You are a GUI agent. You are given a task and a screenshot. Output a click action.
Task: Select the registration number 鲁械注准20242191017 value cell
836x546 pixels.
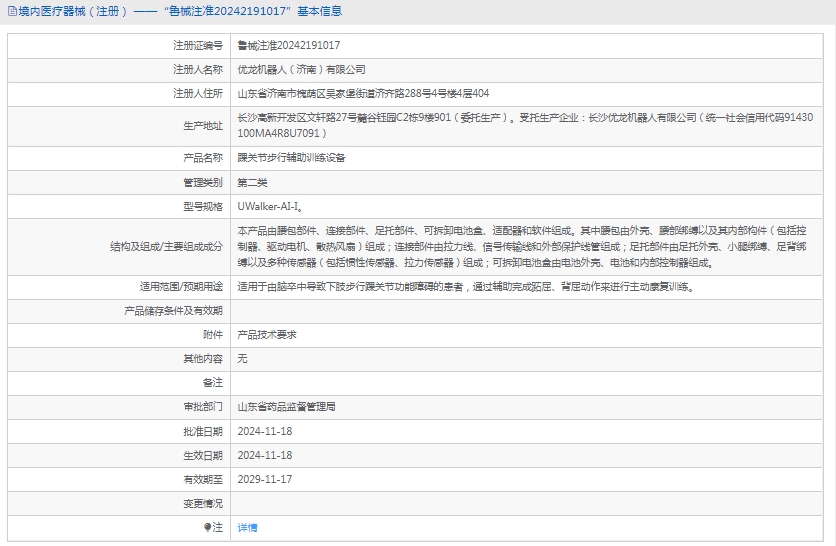(x=288, y=45)
